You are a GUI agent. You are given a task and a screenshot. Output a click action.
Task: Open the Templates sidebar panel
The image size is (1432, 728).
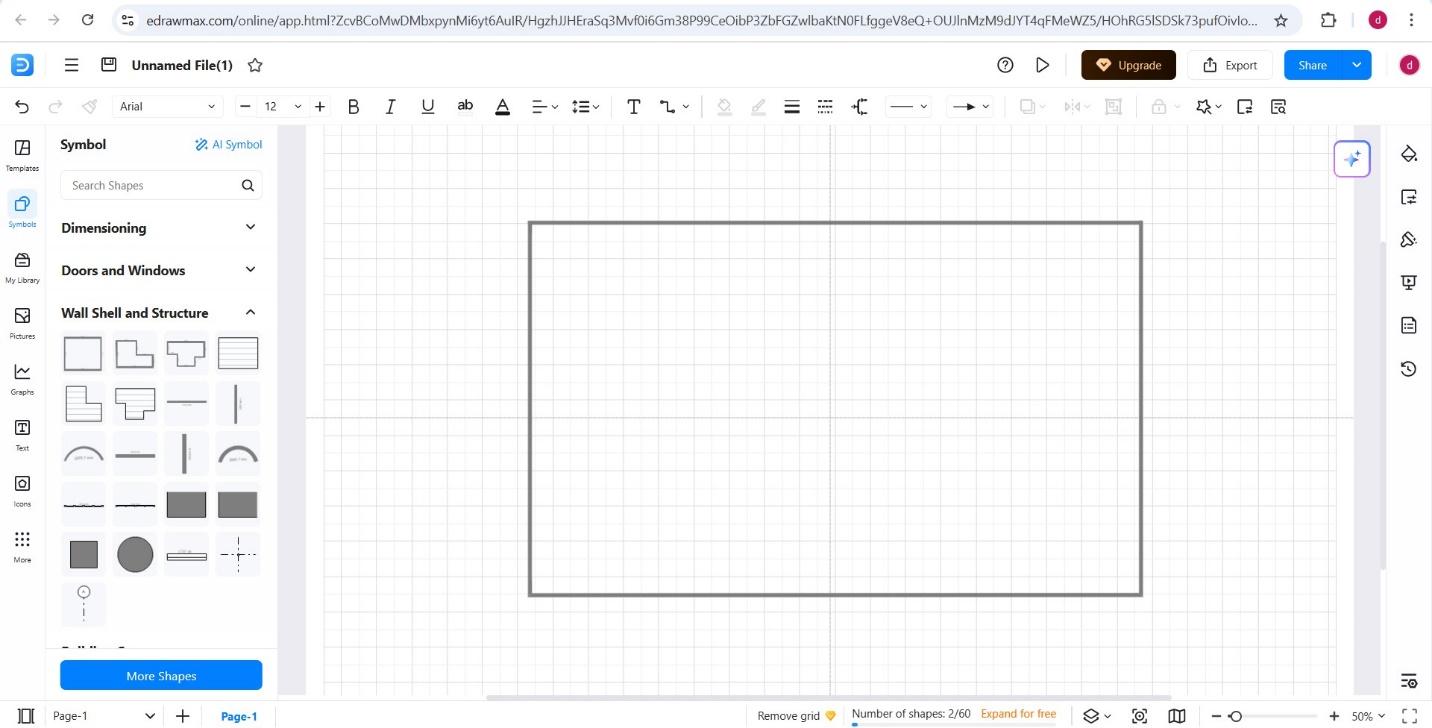pos(22,154)
